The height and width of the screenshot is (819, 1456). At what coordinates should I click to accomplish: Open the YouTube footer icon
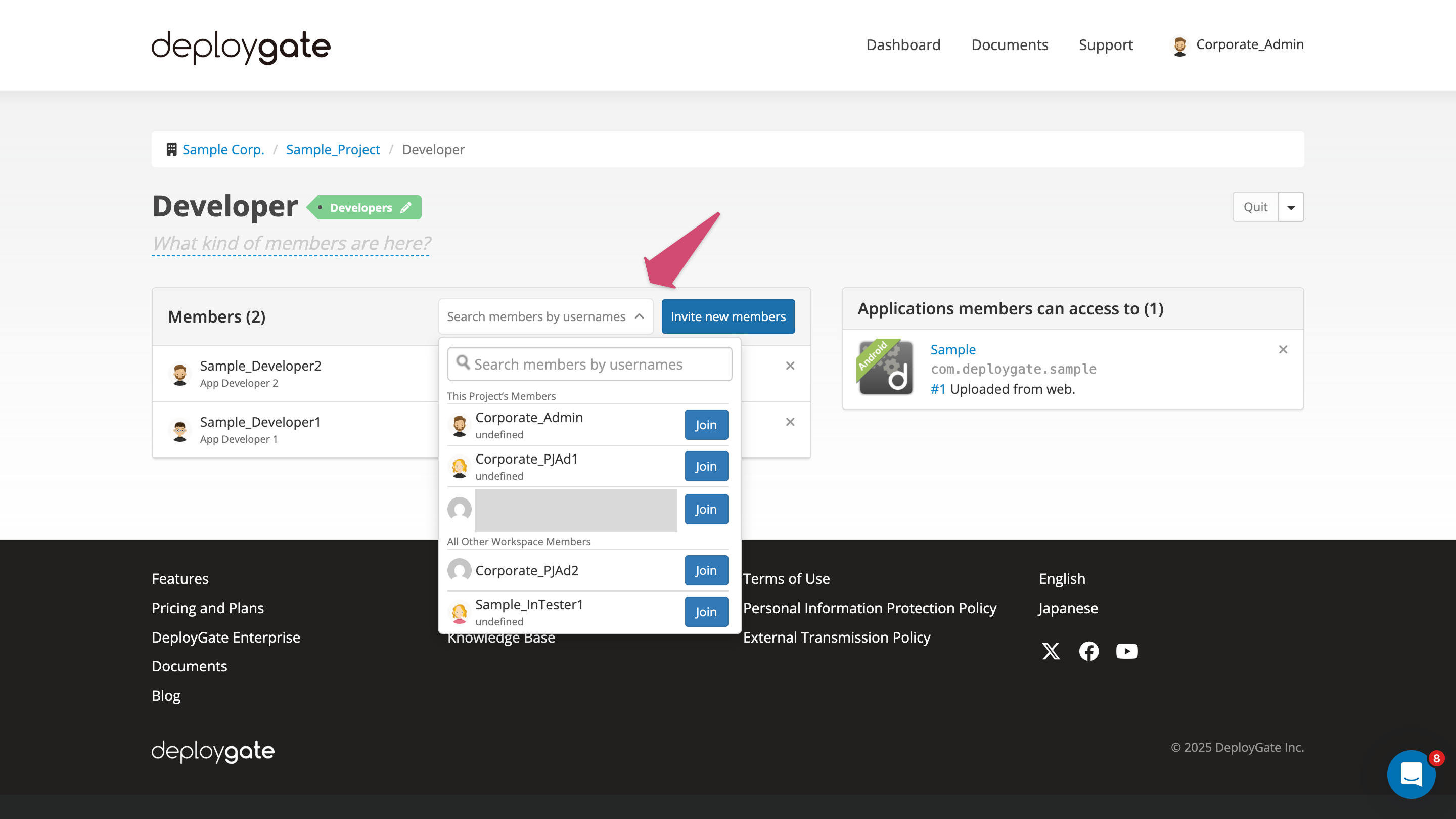click(1126, 651)
